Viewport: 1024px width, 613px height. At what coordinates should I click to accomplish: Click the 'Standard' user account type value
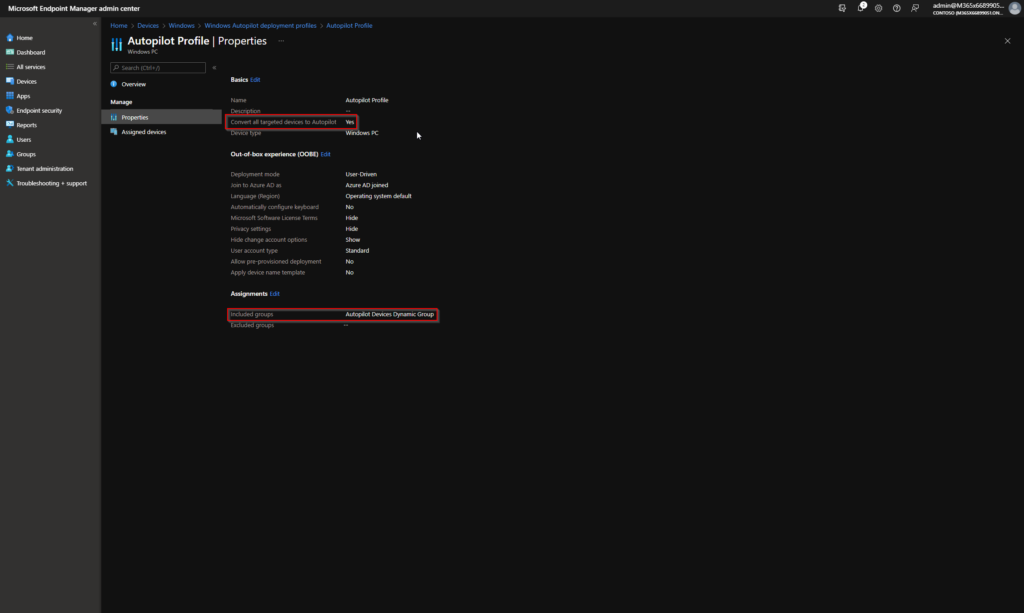point(357,251)
